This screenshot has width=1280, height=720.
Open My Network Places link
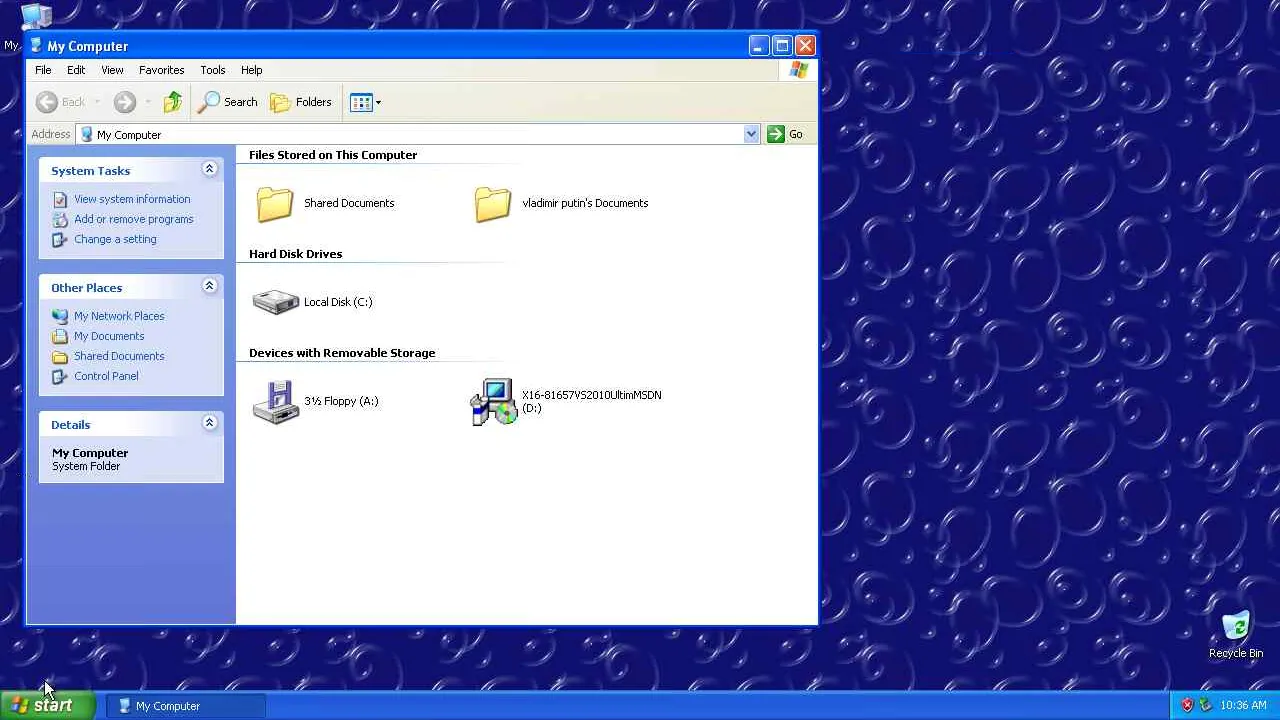[119, 316]
